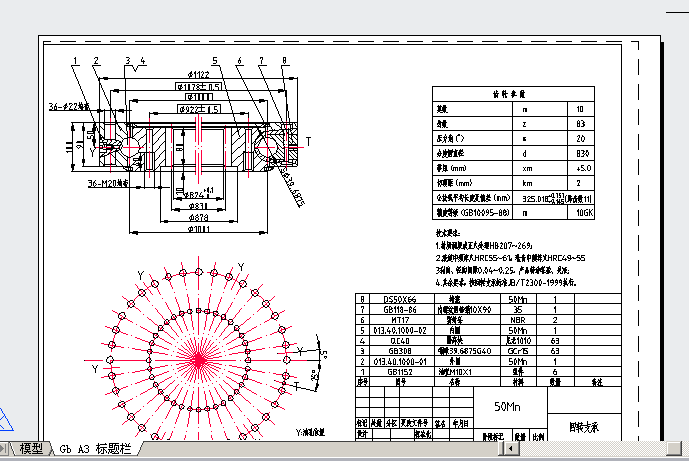689x461 pixels.
Task: Click the 325.018 span value in gear table
Action: (x=536, y=199)
